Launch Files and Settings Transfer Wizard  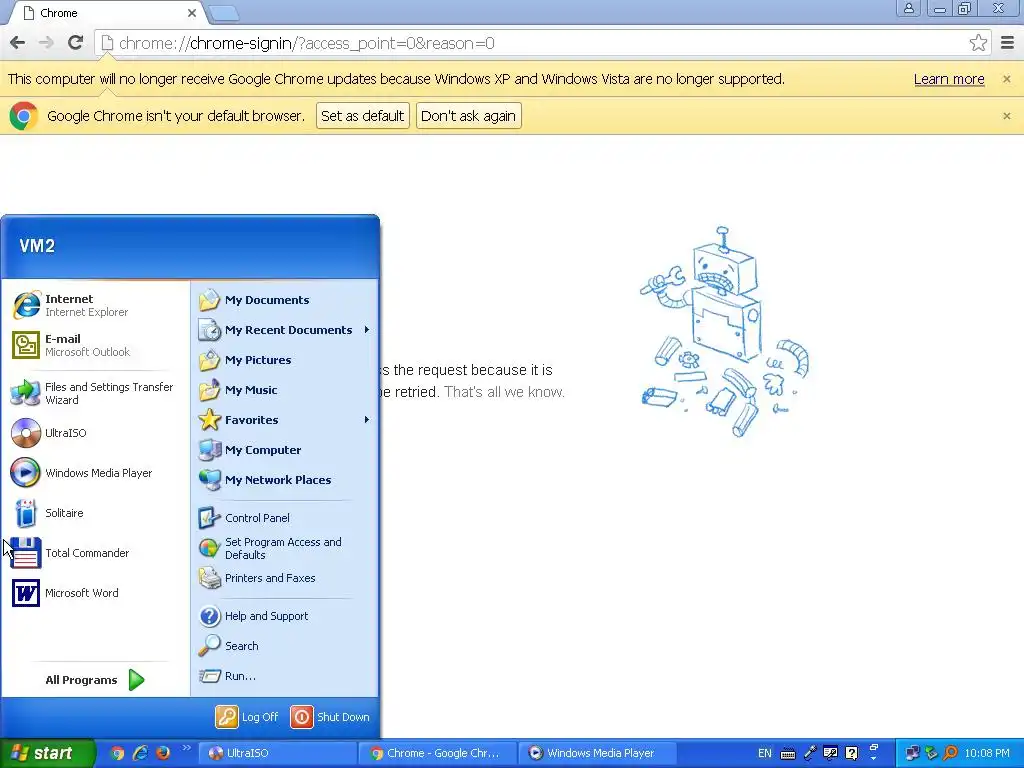point(95,393)
